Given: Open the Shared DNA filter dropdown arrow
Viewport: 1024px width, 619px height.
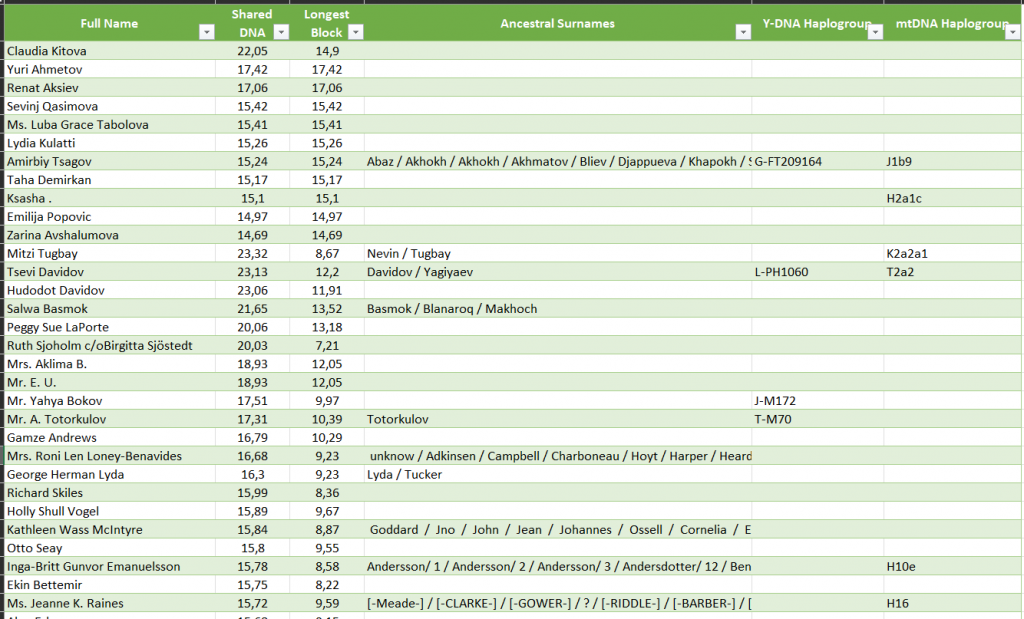Looking at the screenshot, I should click(279, 32).
